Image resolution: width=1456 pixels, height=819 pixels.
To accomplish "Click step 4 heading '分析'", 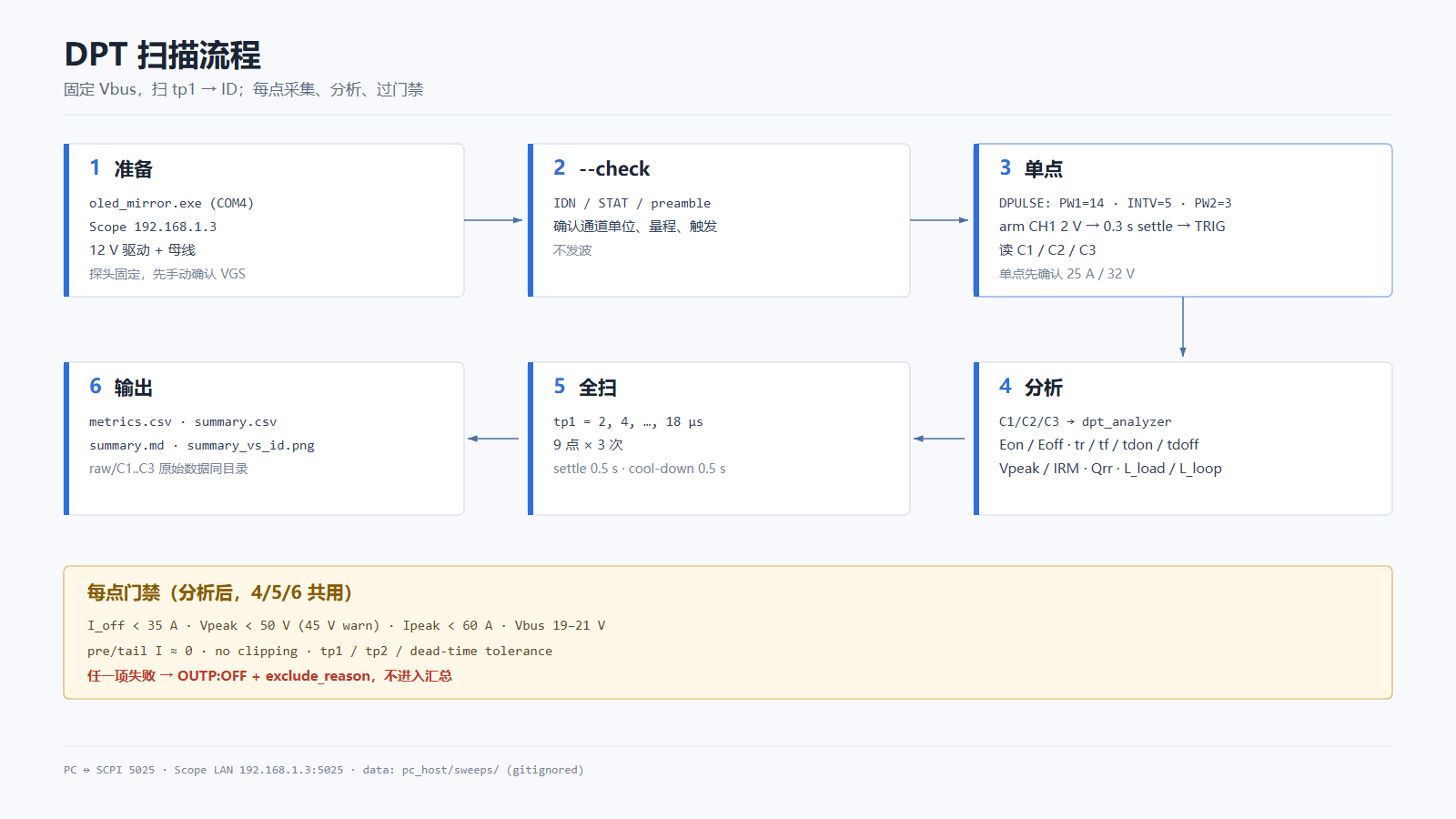I will click(x=1044, y=388).
